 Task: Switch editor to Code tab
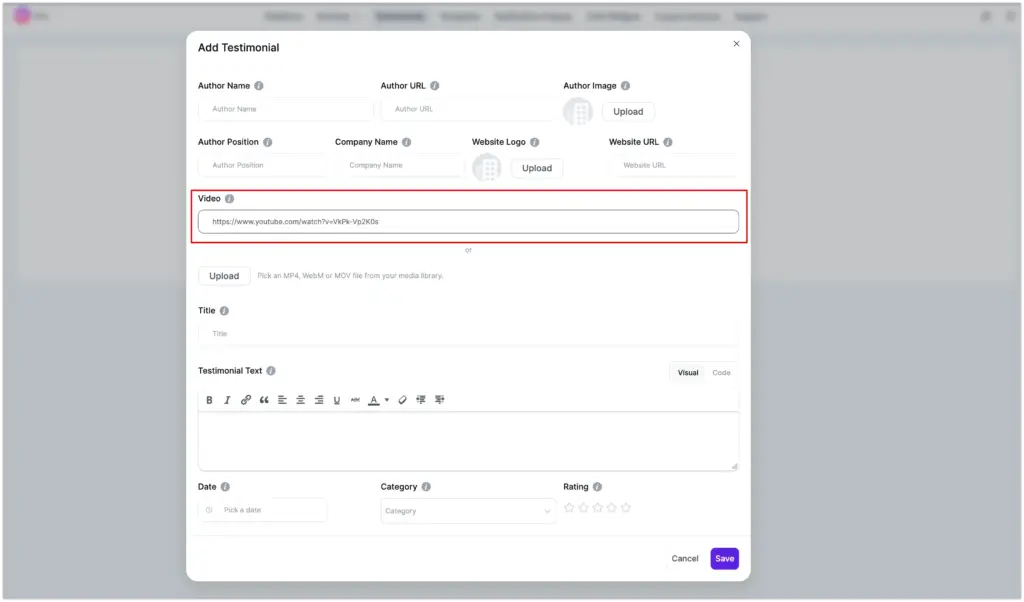pyautogui.click(x=722, y=373)
